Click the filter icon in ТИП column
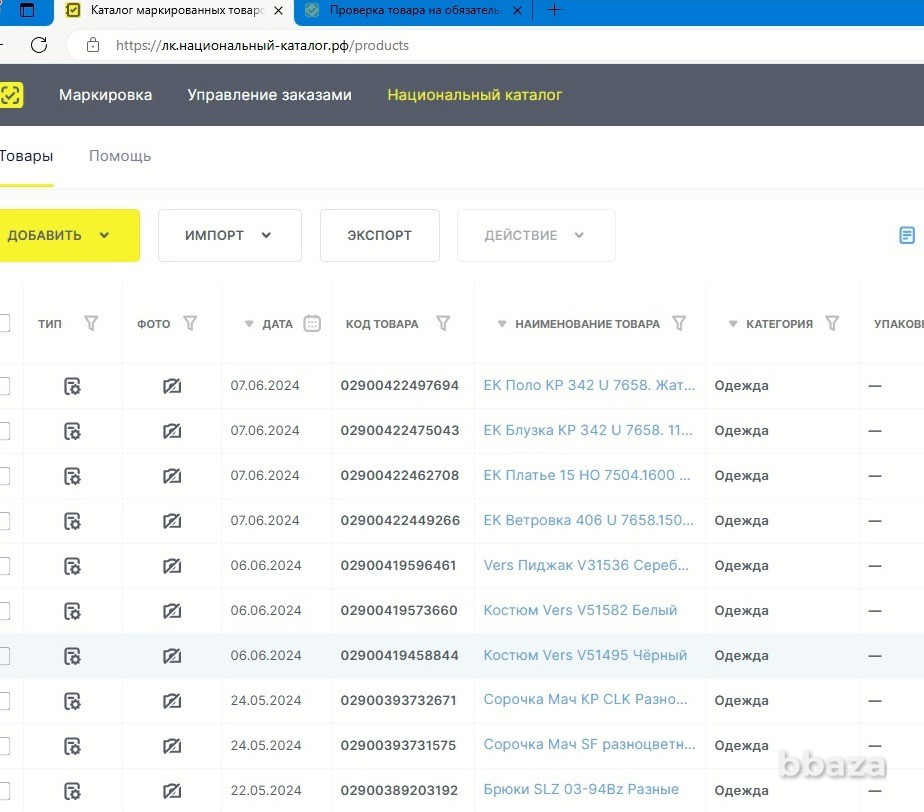 pos(91,323)
